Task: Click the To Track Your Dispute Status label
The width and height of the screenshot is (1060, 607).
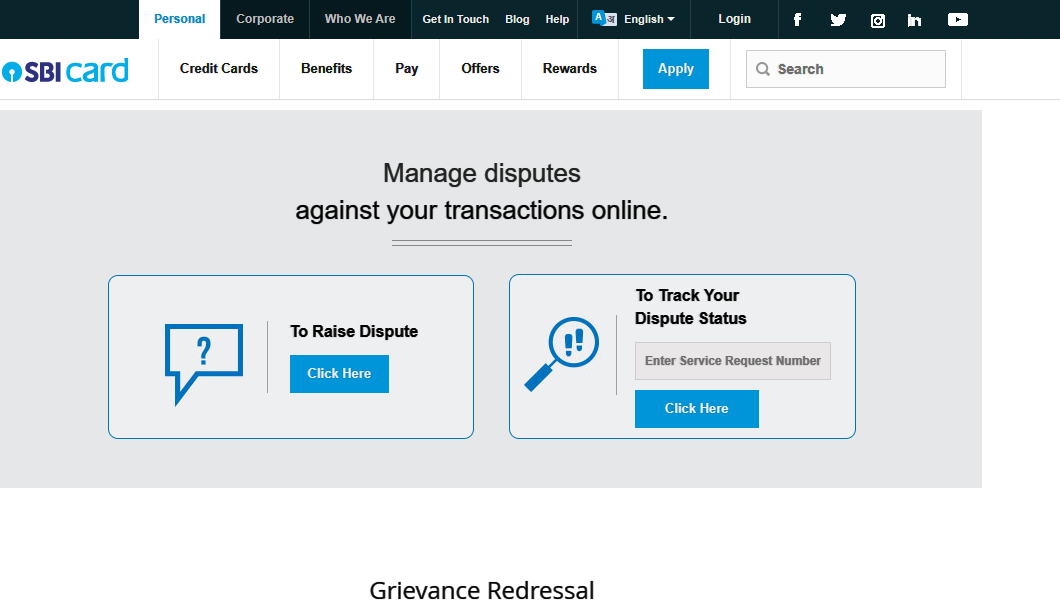Action: (x=691, y=307)
